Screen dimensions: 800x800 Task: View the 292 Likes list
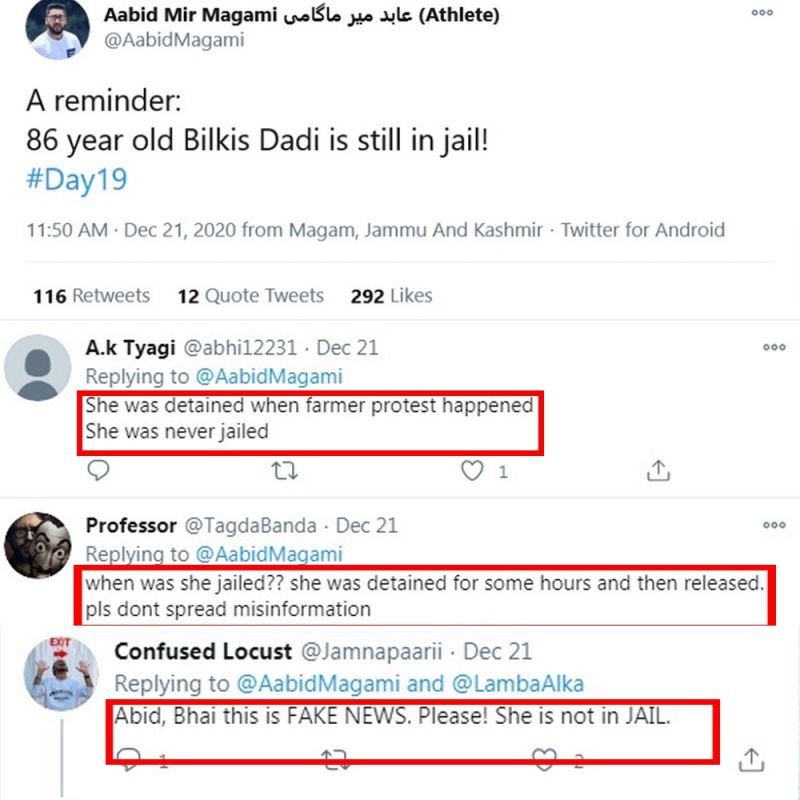coord(391,296)
